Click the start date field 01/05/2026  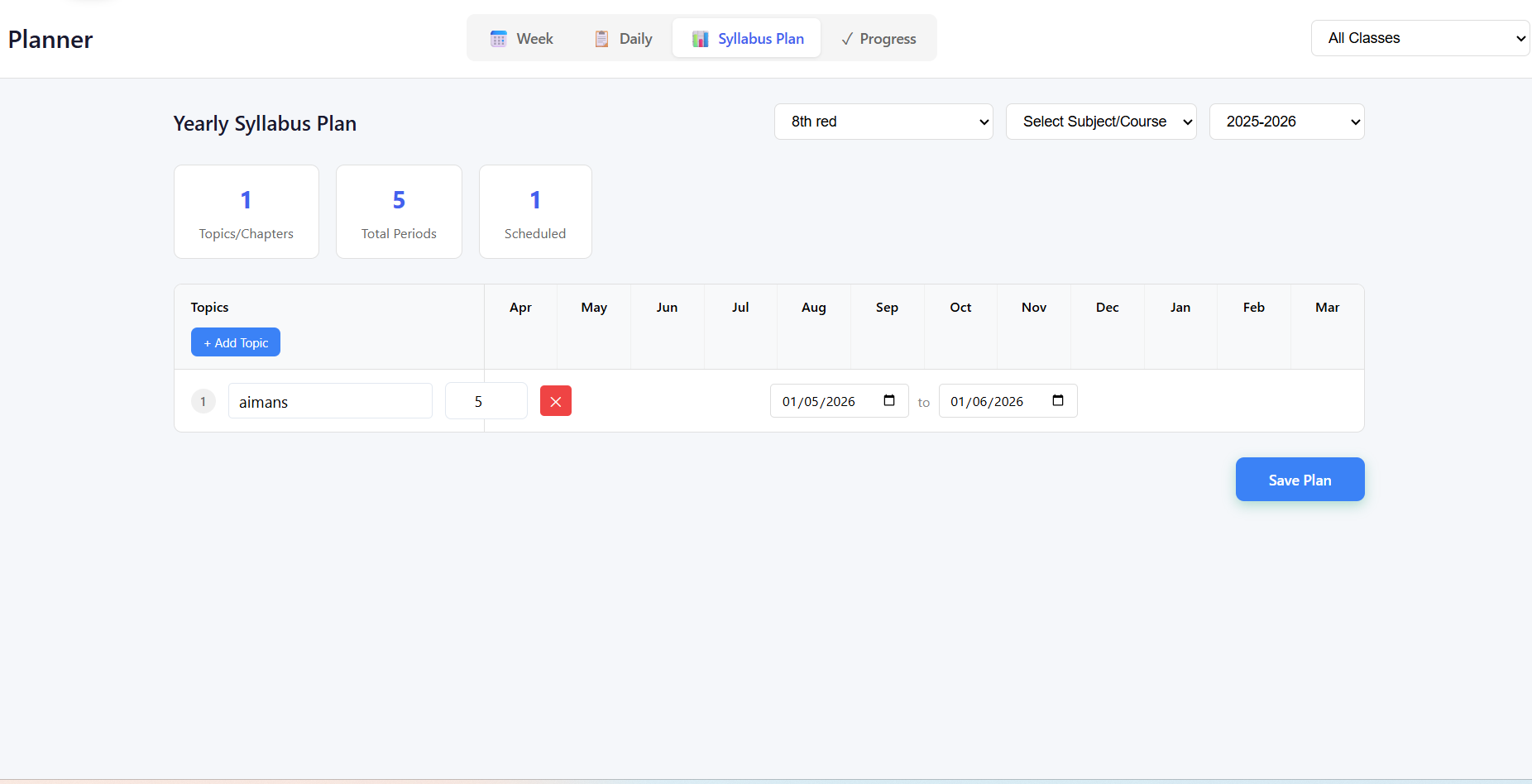(x=839, y=401)
